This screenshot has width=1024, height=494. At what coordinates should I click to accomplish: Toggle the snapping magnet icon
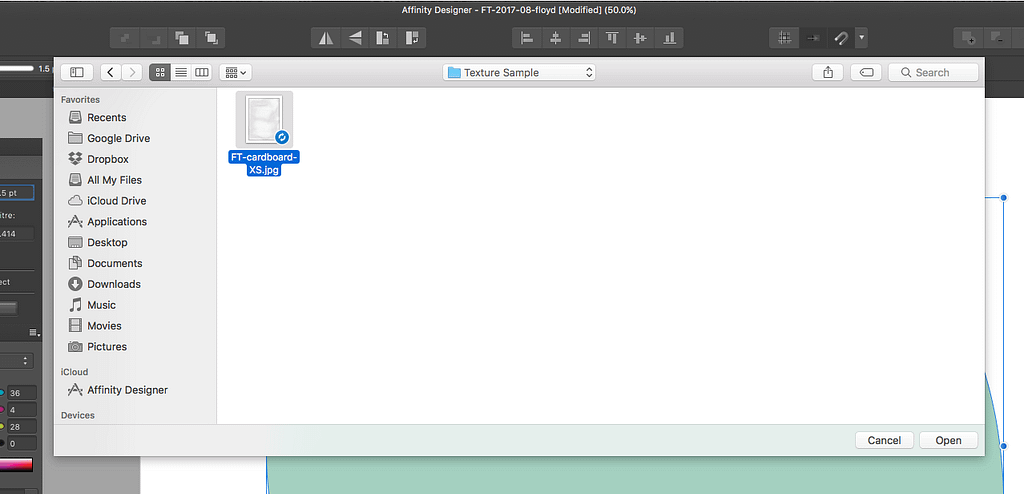[841, 38]
